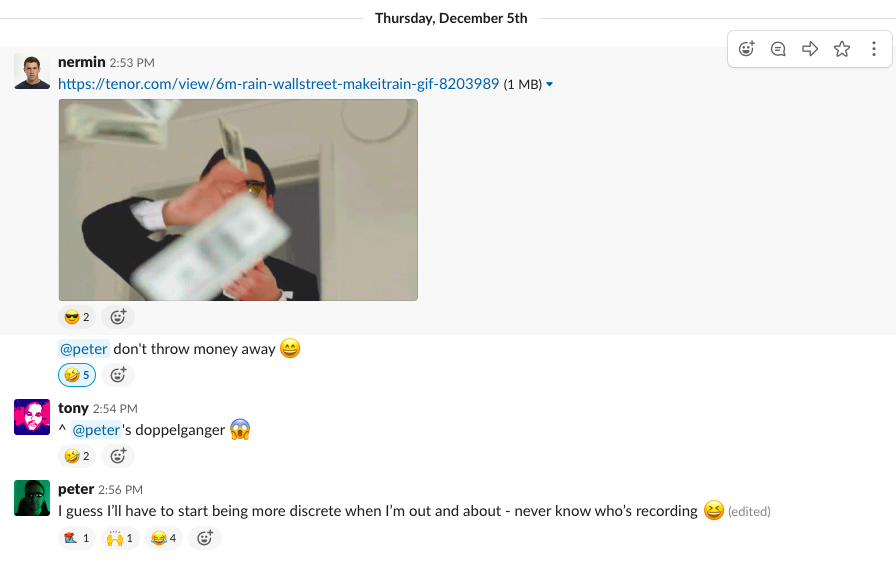Open the tenor.com rain-wallstreet GIF link
This screenshot has height=573, width=896.
[278, 84]
